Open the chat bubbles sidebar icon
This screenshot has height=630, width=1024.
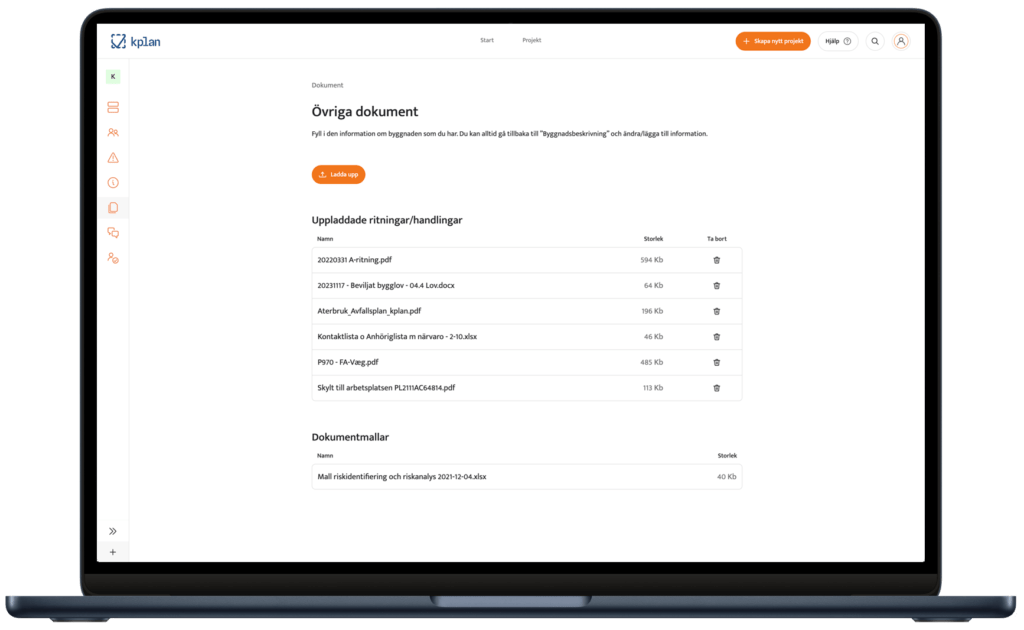point(113,233)
